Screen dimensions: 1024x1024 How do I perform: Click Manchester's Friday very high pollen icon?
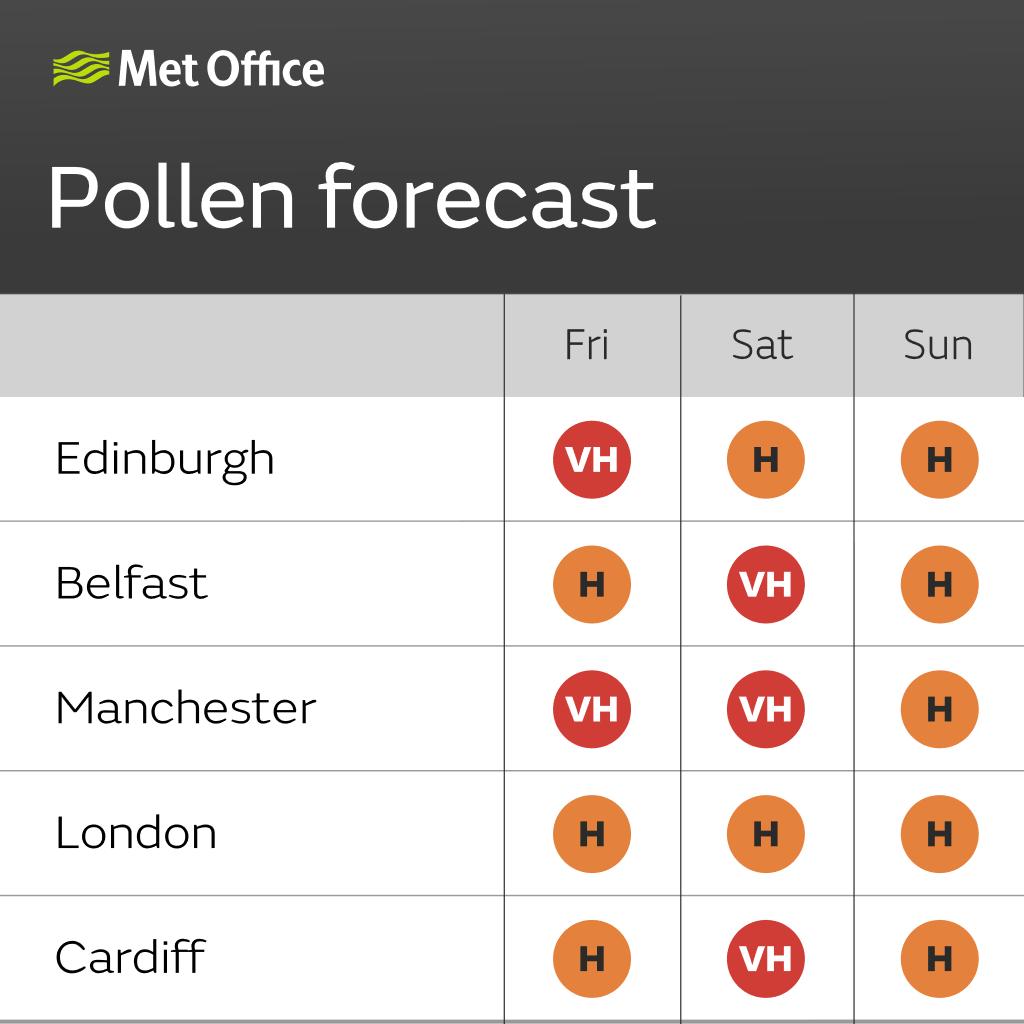coord(592,709)
